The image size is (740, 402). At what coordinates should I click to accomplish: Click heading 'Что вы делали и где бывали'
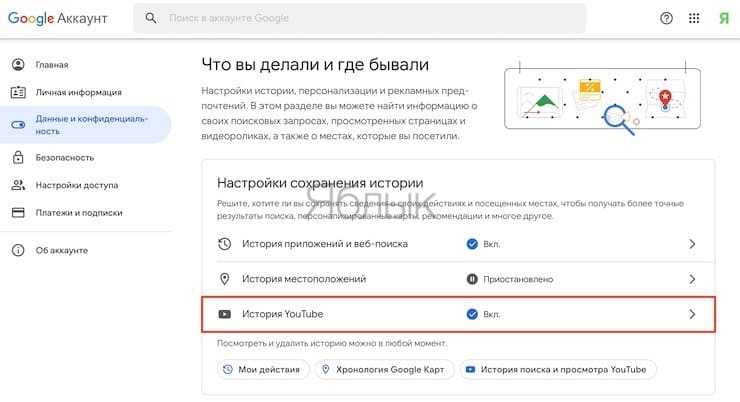[315, 64]
